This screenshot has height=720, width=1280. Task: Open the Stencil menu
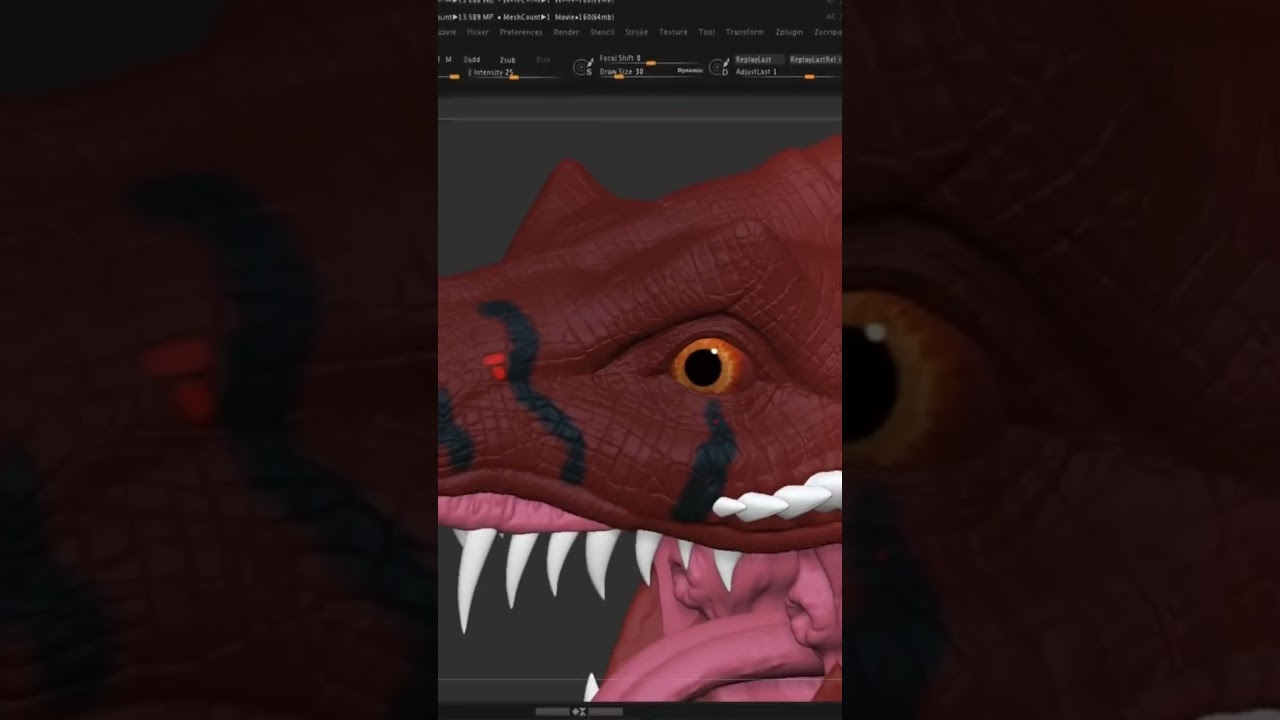click(602, 32)
